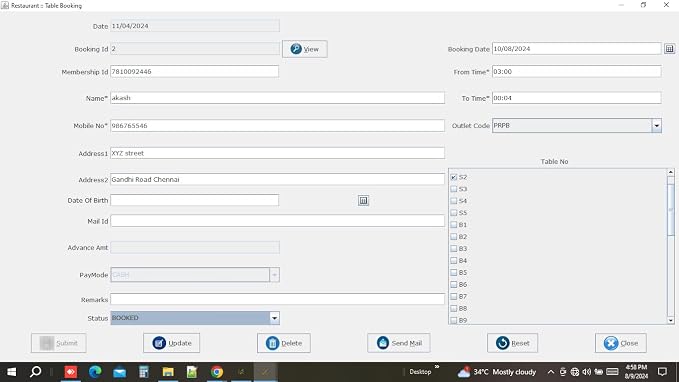Image resolution: width=679 pixels, height=382 pixels.
Task: Open the network icon in system tray
Action: (x=575, y=372)
